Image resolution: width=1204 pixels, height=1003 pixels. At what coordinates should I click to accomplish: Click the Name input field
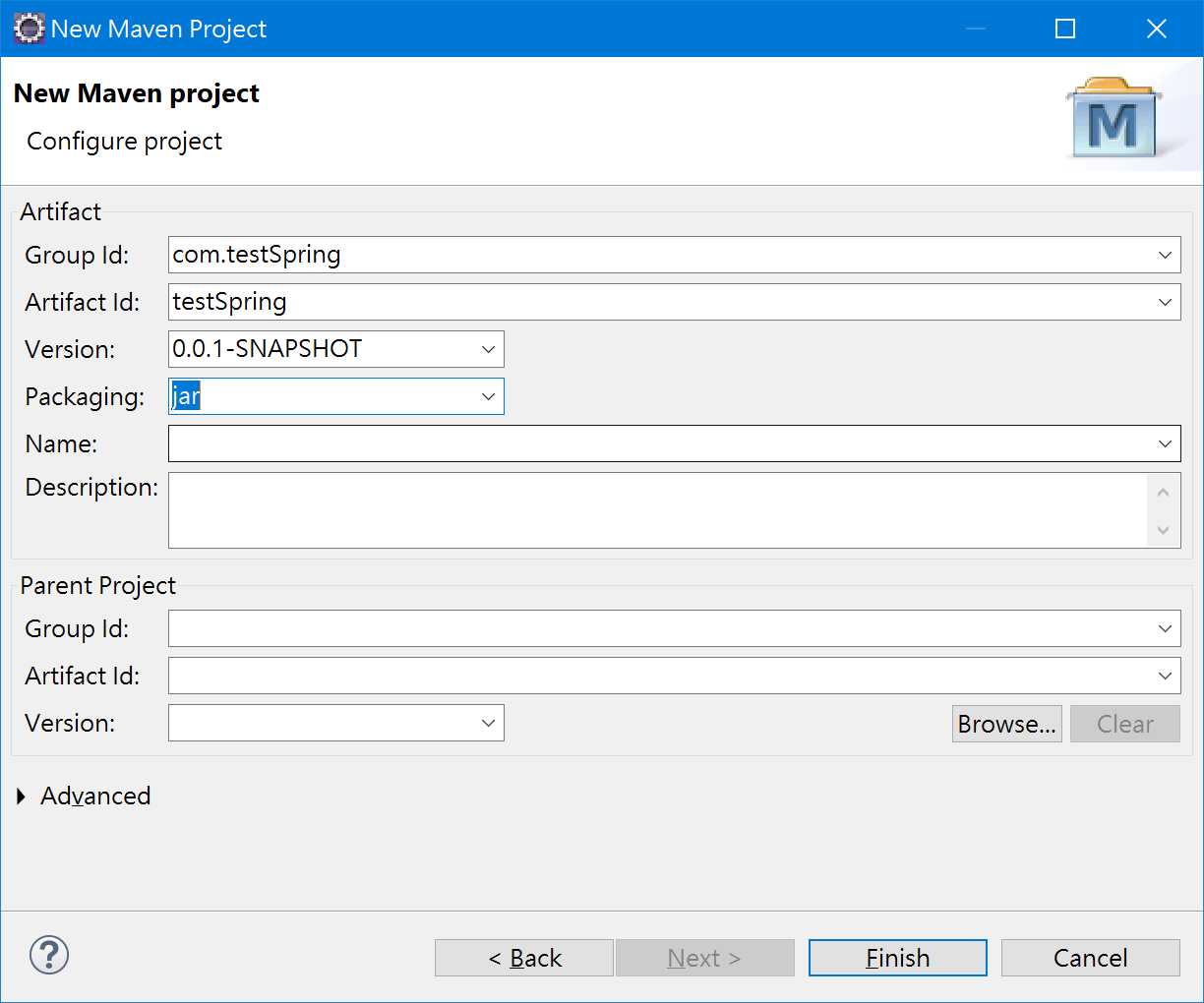[x=657, y=444]
